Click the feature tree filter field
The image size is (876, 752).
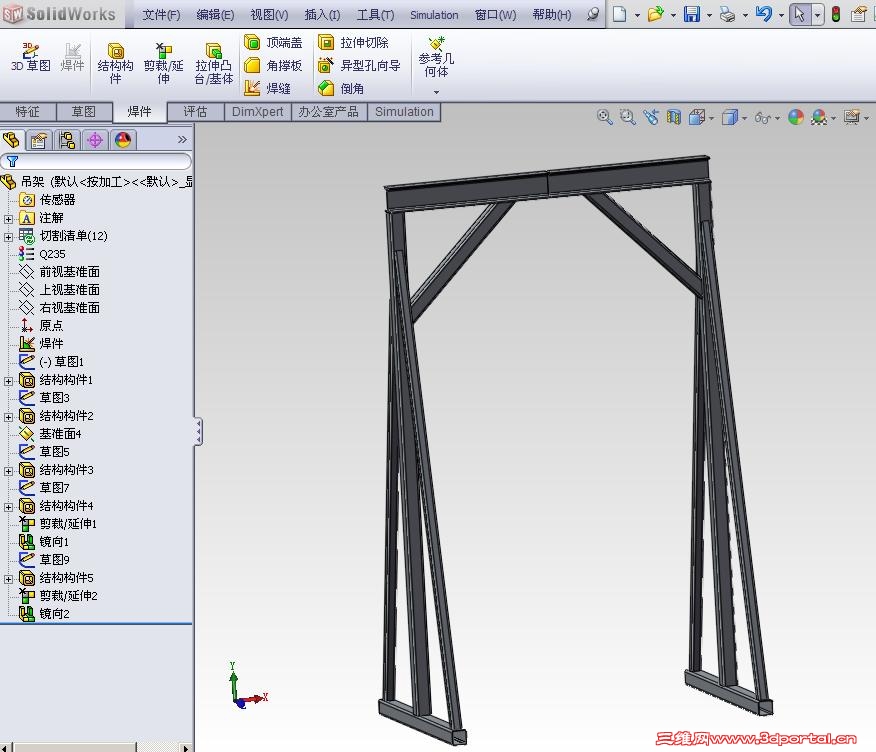[96, 161]
